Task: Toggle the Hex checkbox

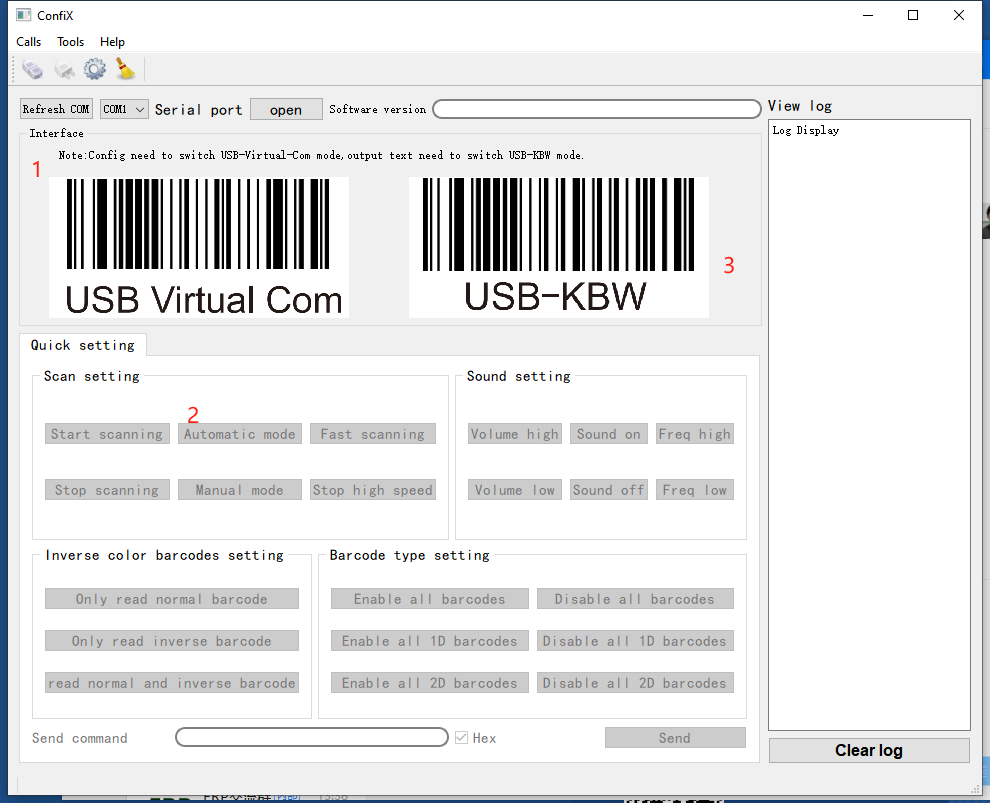Action: (462, 737)
